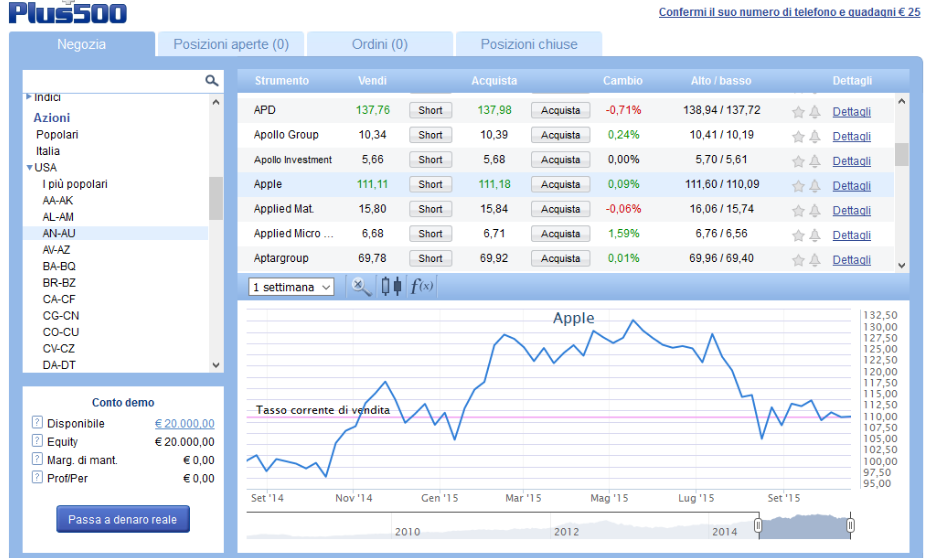Viewport: 927px width, 558px height.
Task: Click the search magnifier icon
Action: pyautogui.click(x=212, y=80)
